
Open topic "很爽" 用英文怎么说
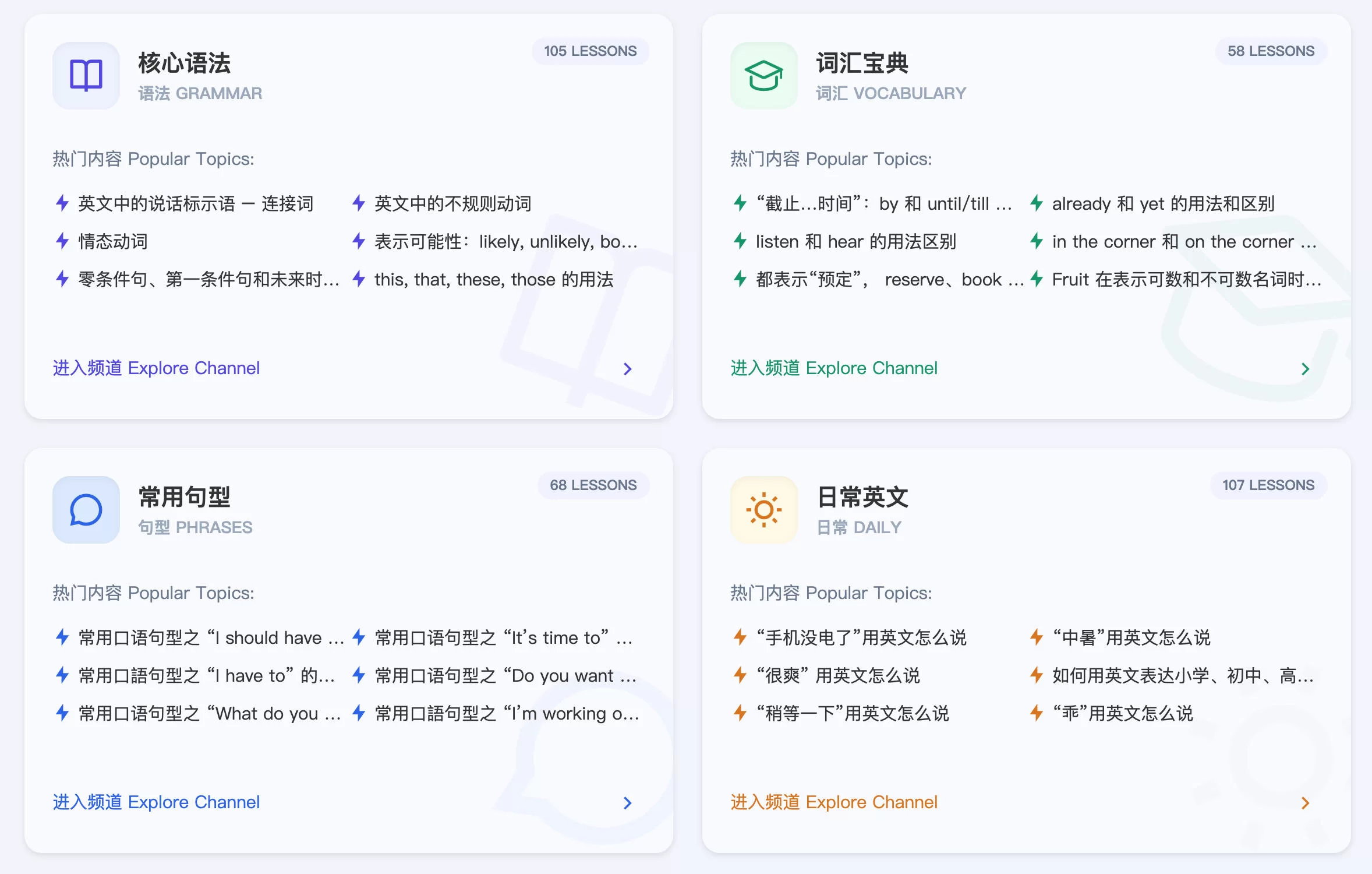pyautogui.click(x=838, y=676)
